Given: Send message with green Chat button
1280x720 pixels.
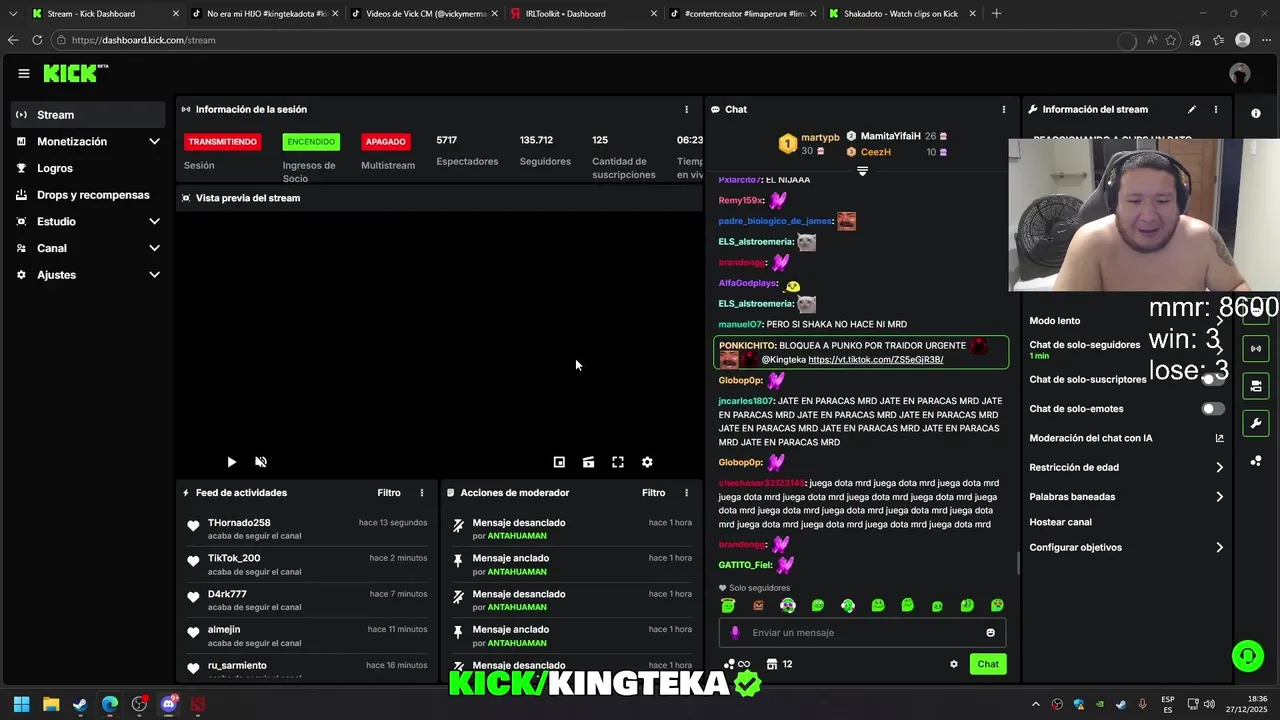Looking at the screenshot, I should click(988, 664).
